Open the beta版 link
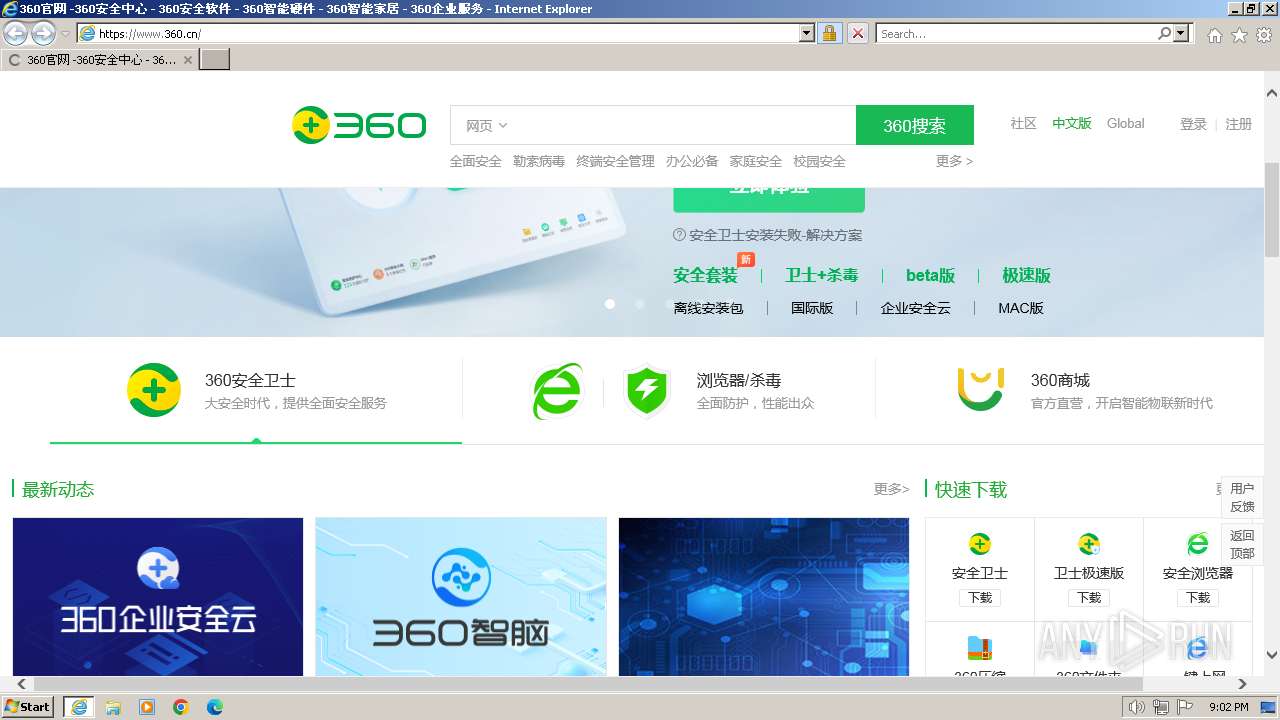This screenshot has height=720, width=1280. pyautogui.click(x=930, y=275)
